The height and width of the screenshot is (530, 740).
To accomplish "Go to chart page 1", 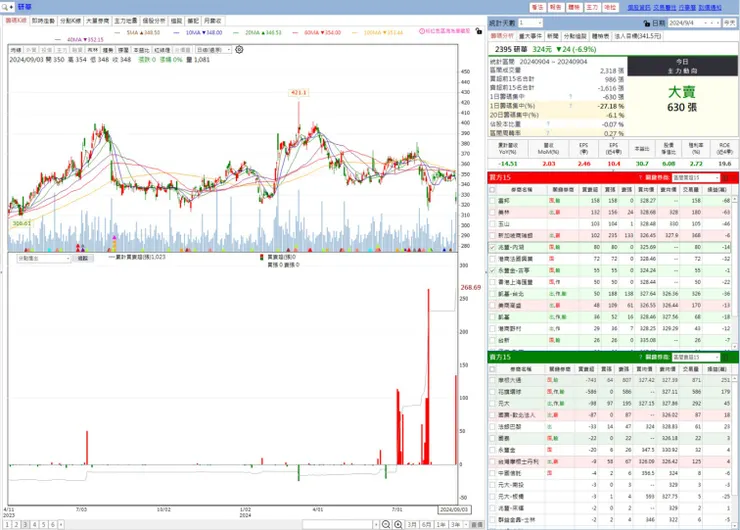I will (7, 524).
